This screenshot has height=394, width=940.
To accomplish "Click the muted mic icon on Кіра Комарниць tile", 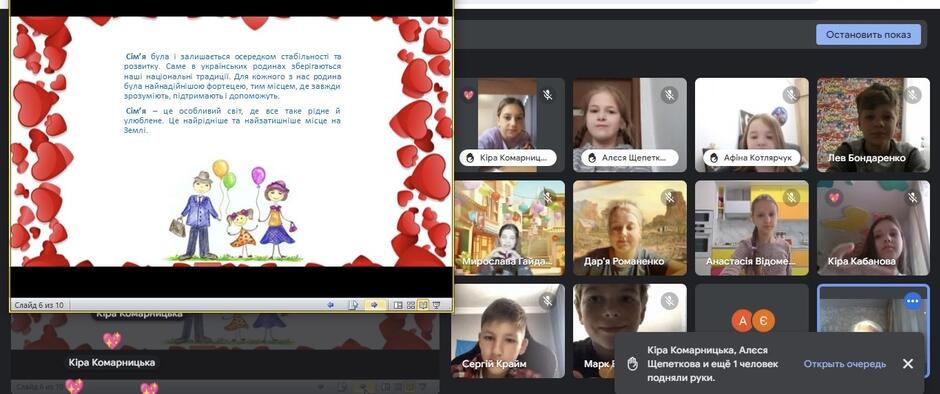I will click(x=547, y=95).
